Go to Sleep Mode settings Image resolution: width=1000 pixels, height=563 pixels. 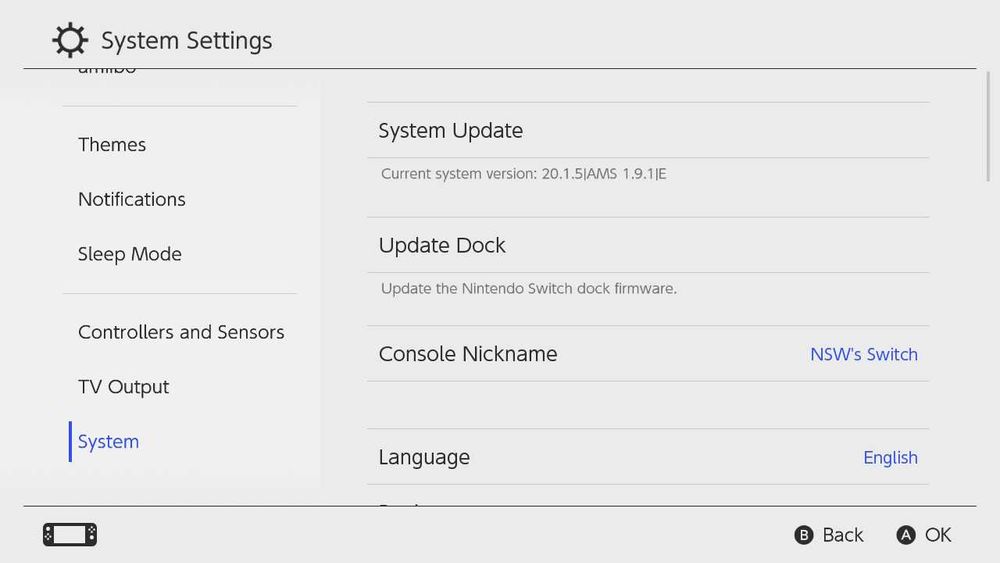pos(130,254)
